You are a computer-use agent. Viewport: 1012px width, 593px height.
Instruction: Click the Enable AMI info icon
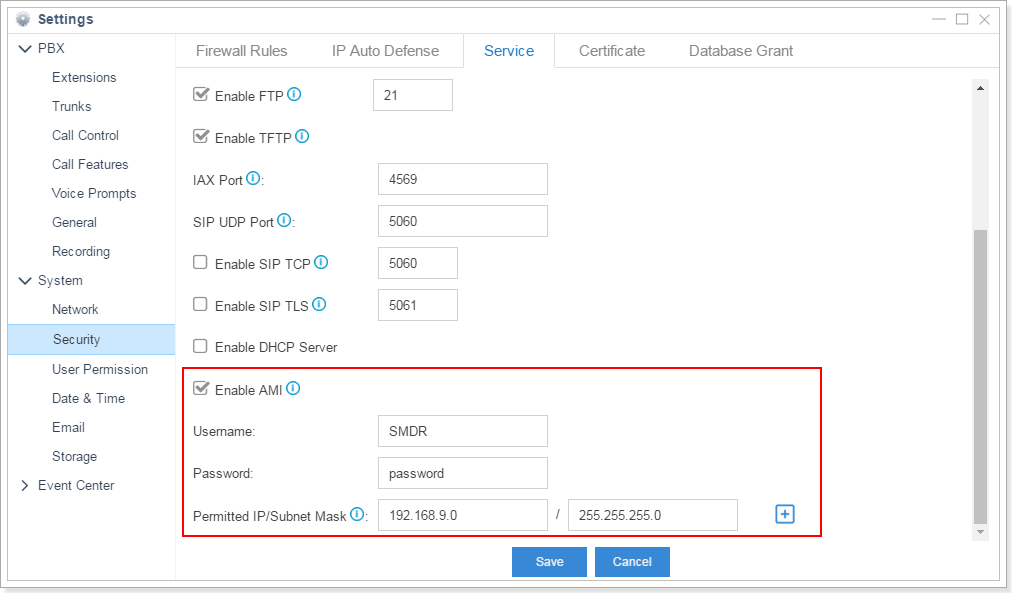pyautogui.click(x=293, y=389)
